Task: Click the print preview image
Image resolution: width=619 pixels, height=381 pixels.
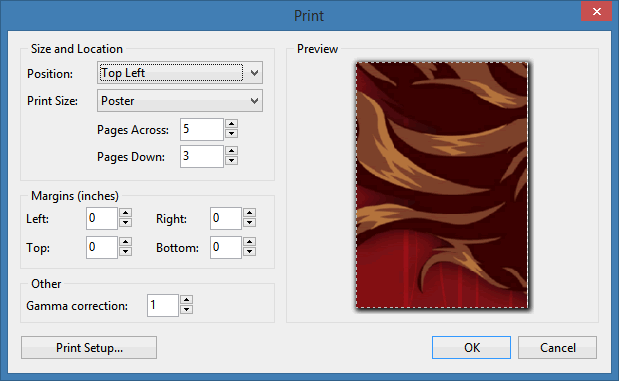Action: click(442, 185)
